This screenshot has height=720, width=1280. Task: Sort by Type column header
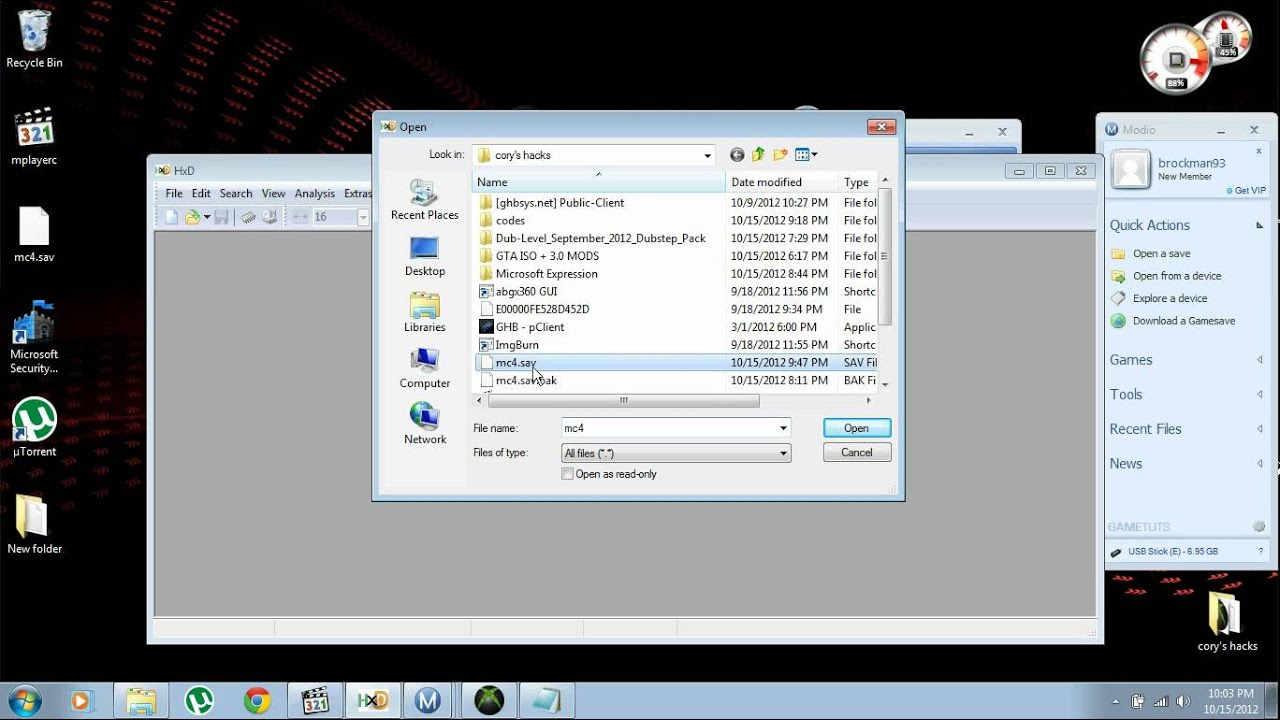[857, 182]
